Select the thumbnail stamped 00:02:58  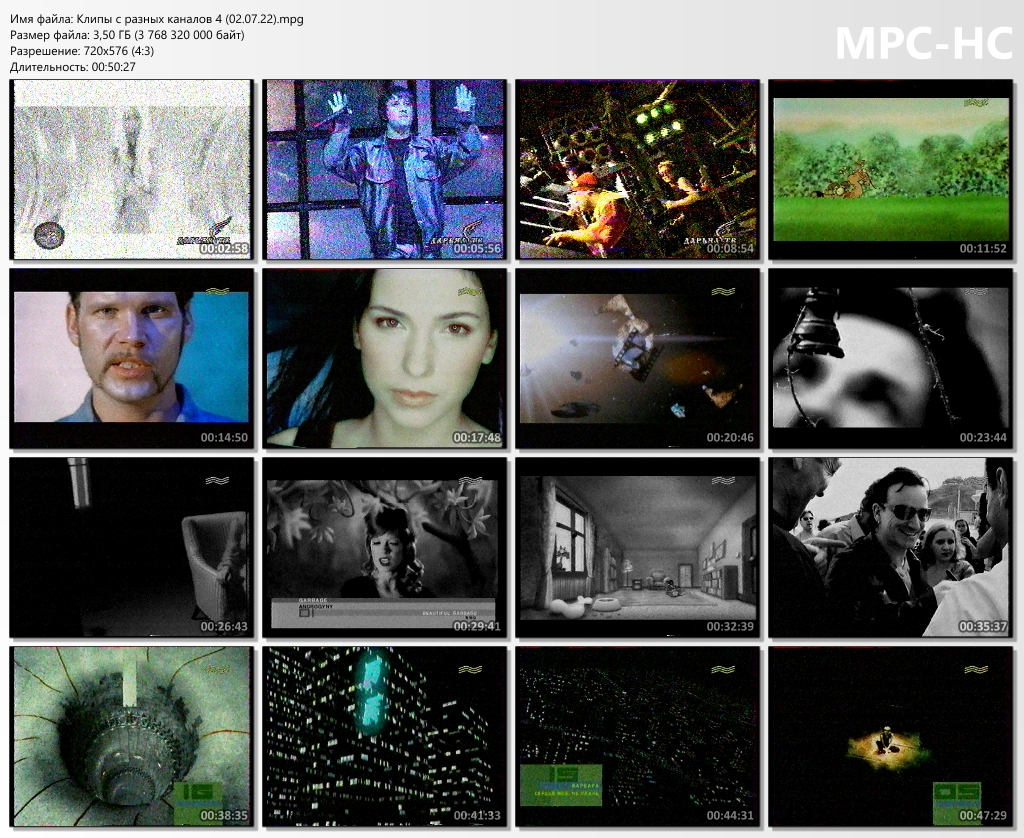(131, 169)
